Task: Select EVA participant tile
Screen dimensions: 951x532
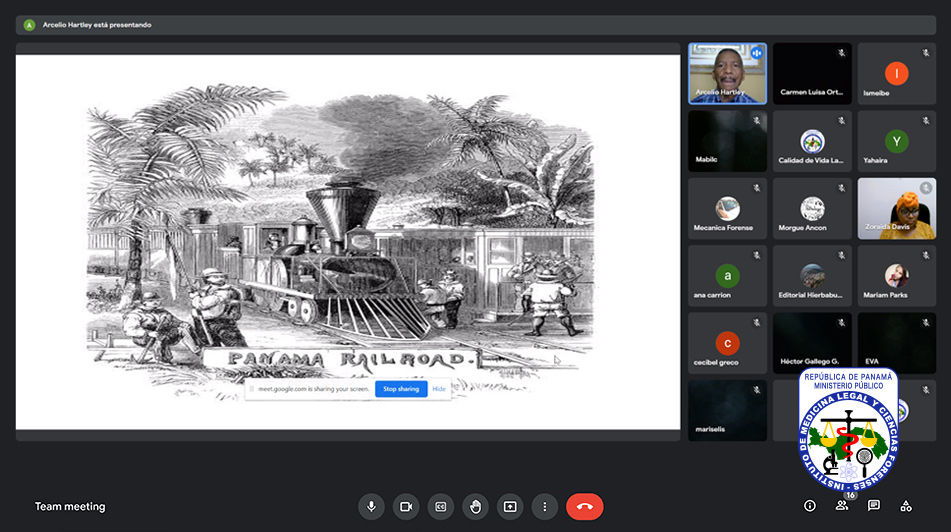Action: (896, 343)
